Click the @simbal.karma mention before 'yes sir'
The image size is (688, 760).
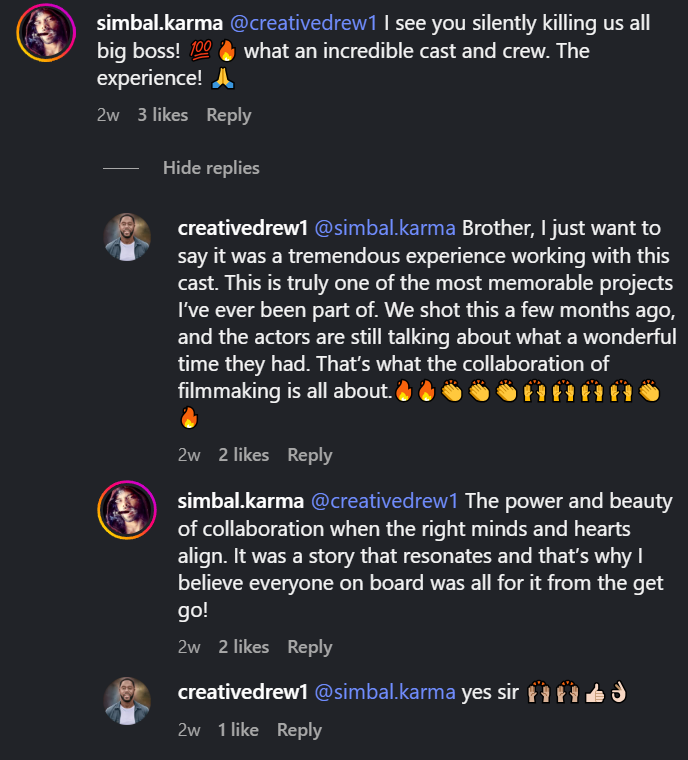tap(385, 692)
